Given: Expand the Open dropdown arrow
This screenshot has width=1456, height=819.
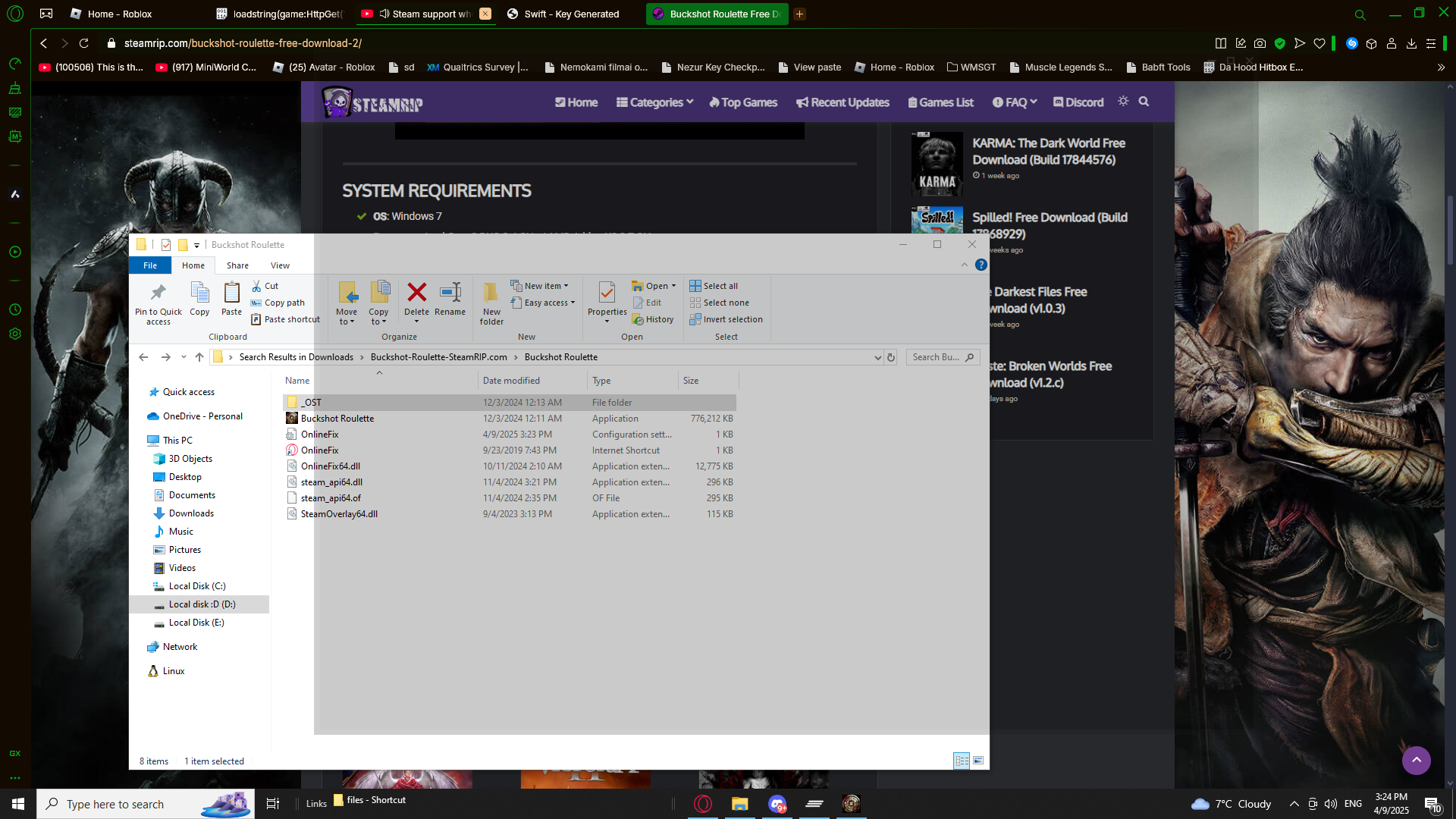Looking at the screenshot, I should pos(673,286).
